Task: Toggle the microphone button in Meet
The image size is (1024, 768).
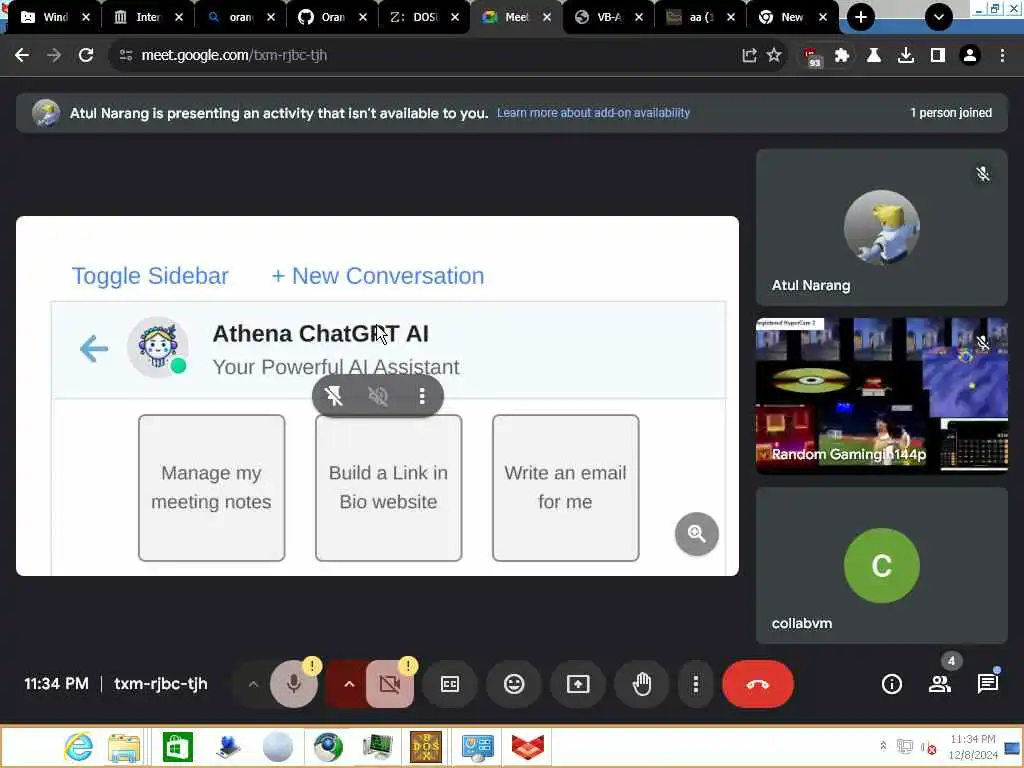Action: tap(294, 684)
